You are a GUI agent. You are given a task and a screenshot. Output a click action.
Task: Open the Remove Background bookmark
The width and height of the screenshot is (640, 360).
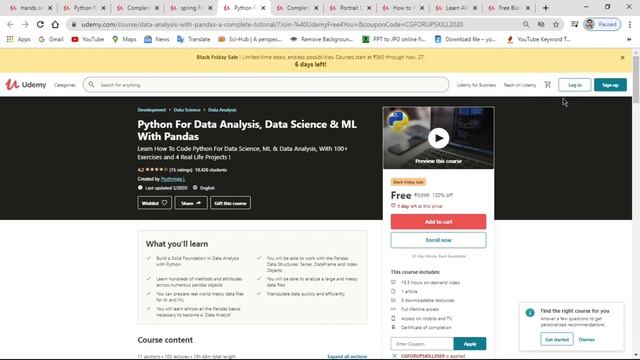tap(322, 39)
